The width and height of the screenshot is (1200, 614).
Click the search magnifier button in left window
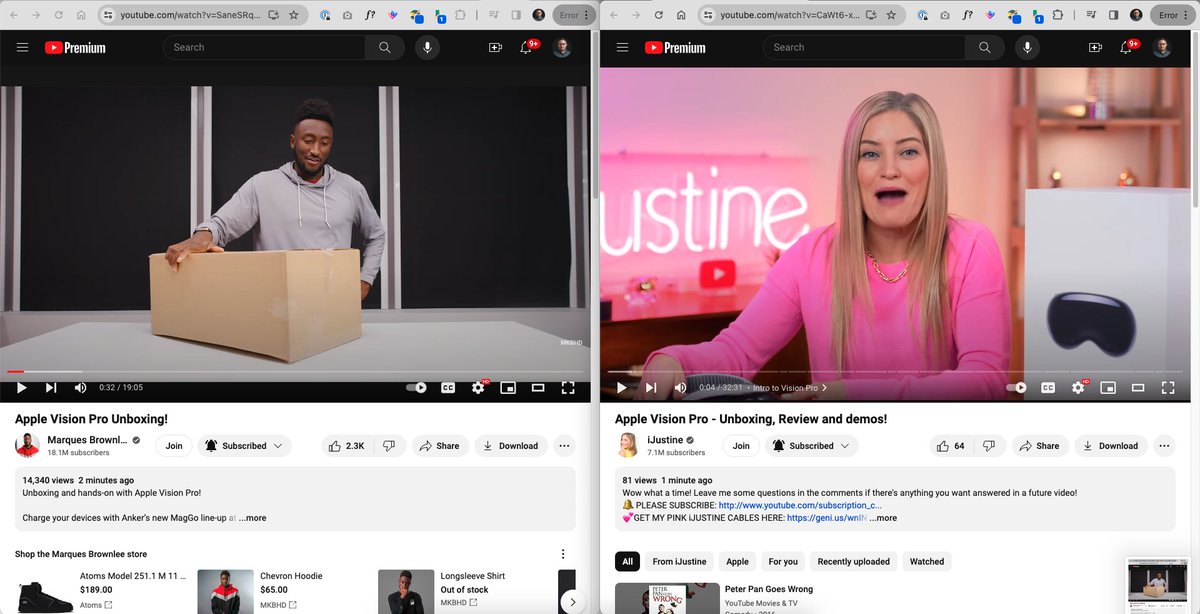385,47
